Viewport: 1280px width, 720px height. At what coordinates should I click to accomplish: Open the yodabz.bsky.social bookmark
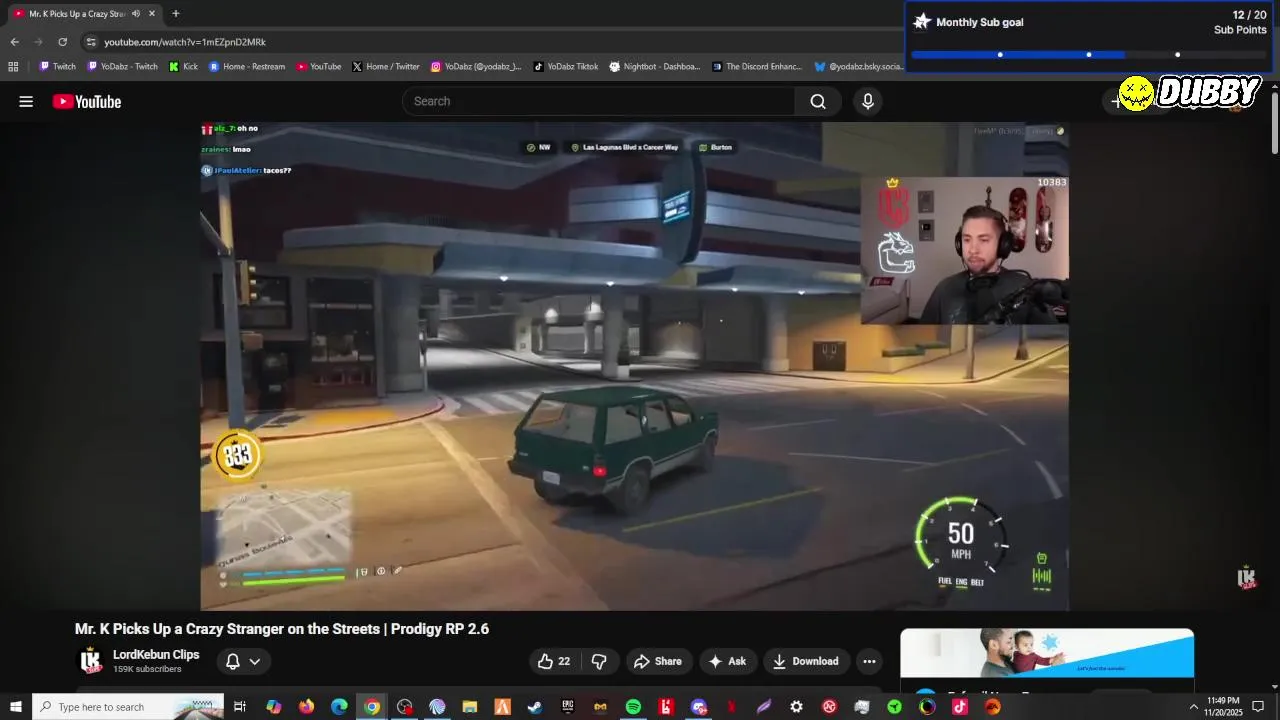tap(859, 67)
